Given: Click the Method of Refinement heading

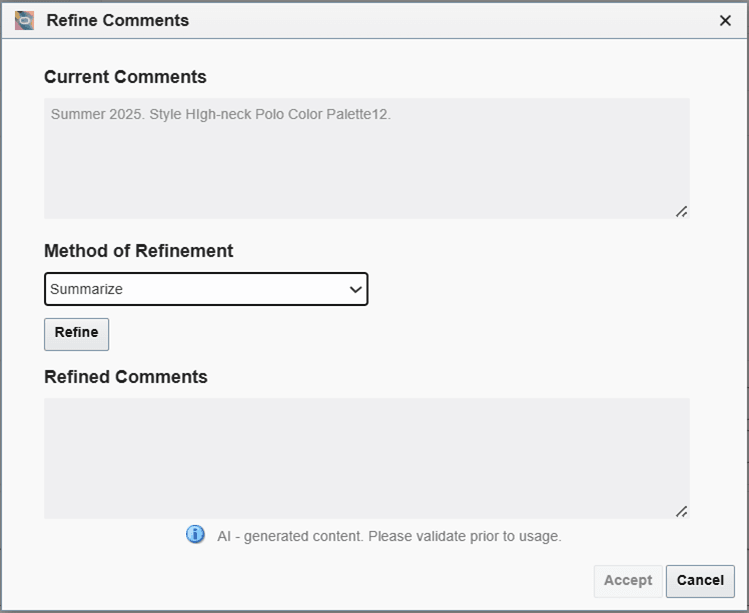Looking at the screenshot, I should click(139, 251).
